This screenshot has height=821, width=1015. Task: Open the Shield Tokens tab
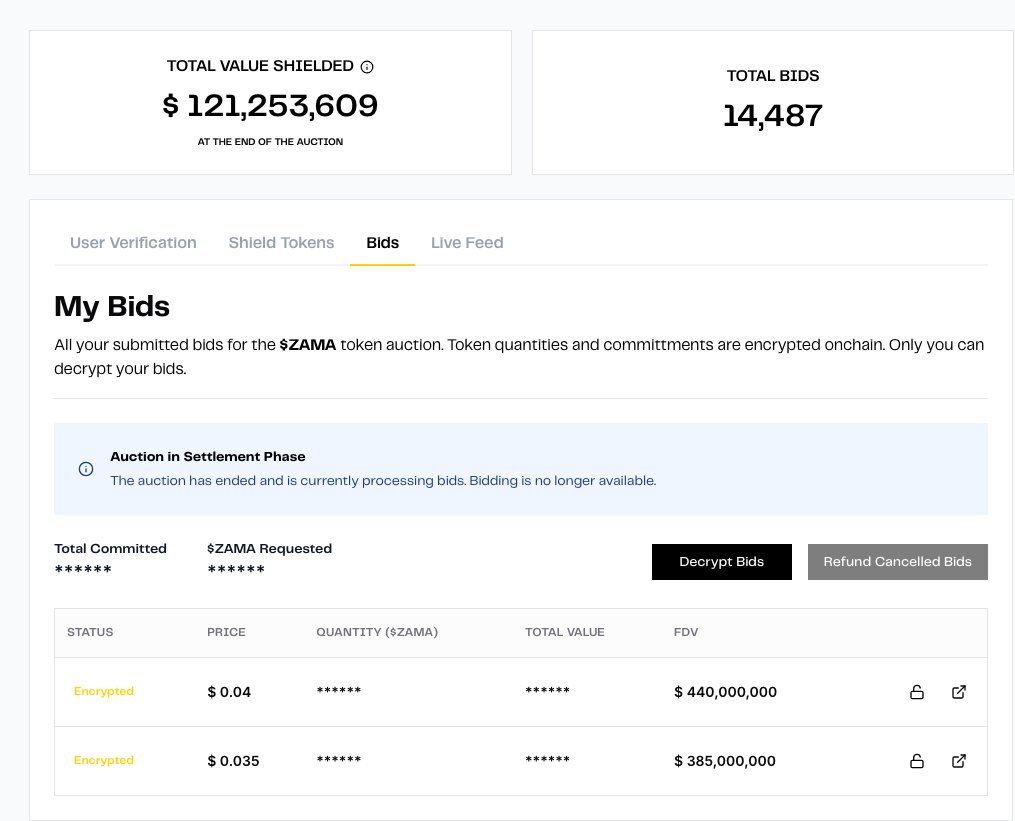[x=281, y=243]
